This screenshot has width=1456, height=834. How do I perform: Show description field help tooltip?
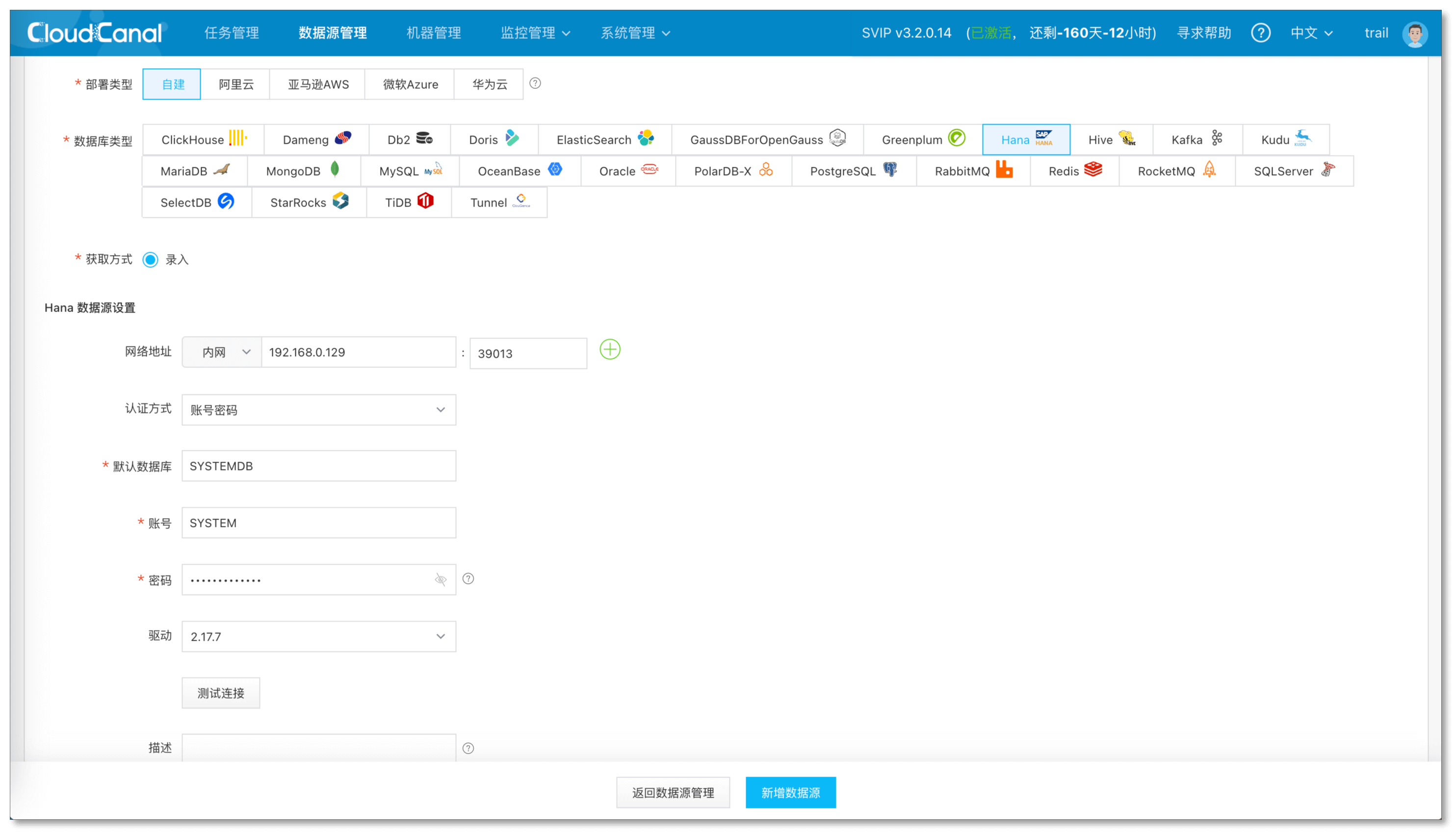(468, 748)
